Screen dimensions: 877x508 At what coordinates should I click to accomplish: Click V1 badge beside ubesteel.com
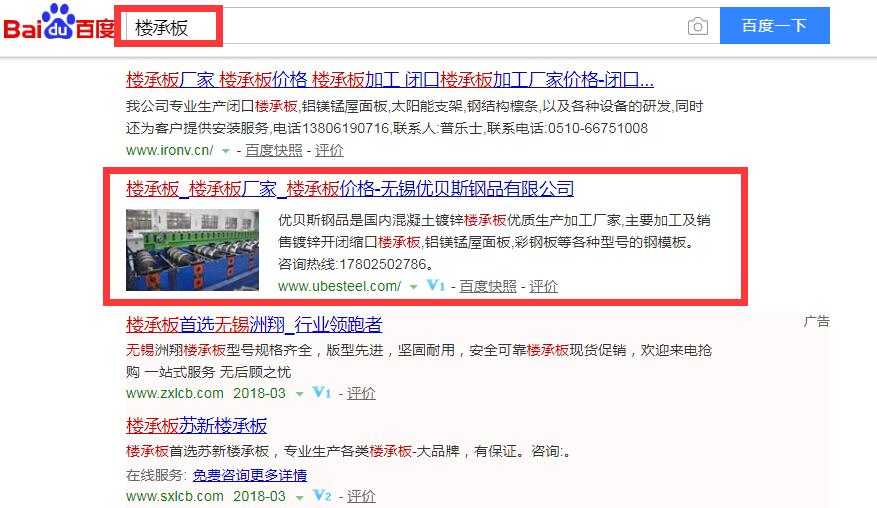436,286
